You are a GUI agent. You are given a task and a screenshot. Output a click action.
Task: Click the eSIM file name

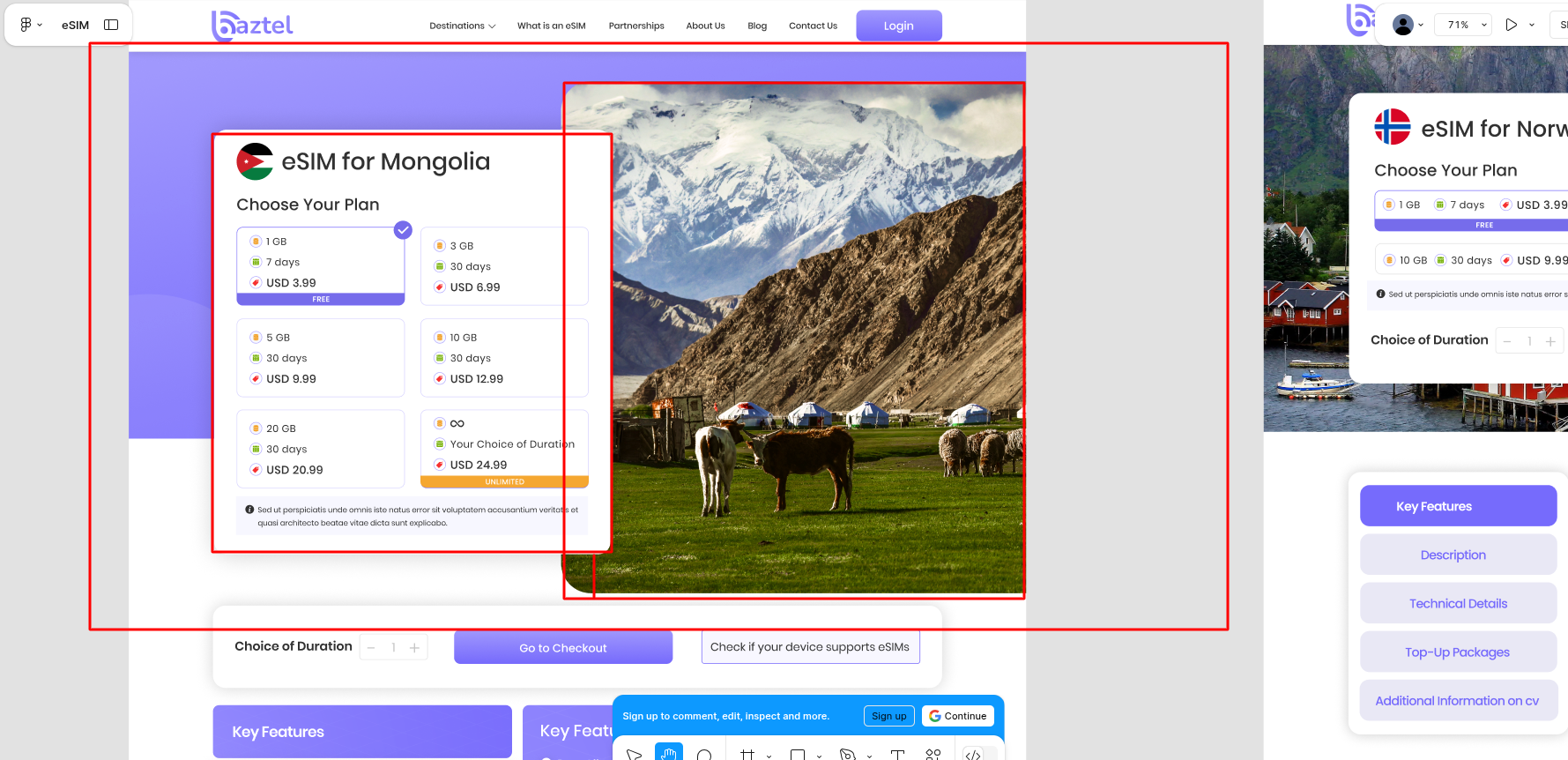pyautogui.click(x=75, y=25)
